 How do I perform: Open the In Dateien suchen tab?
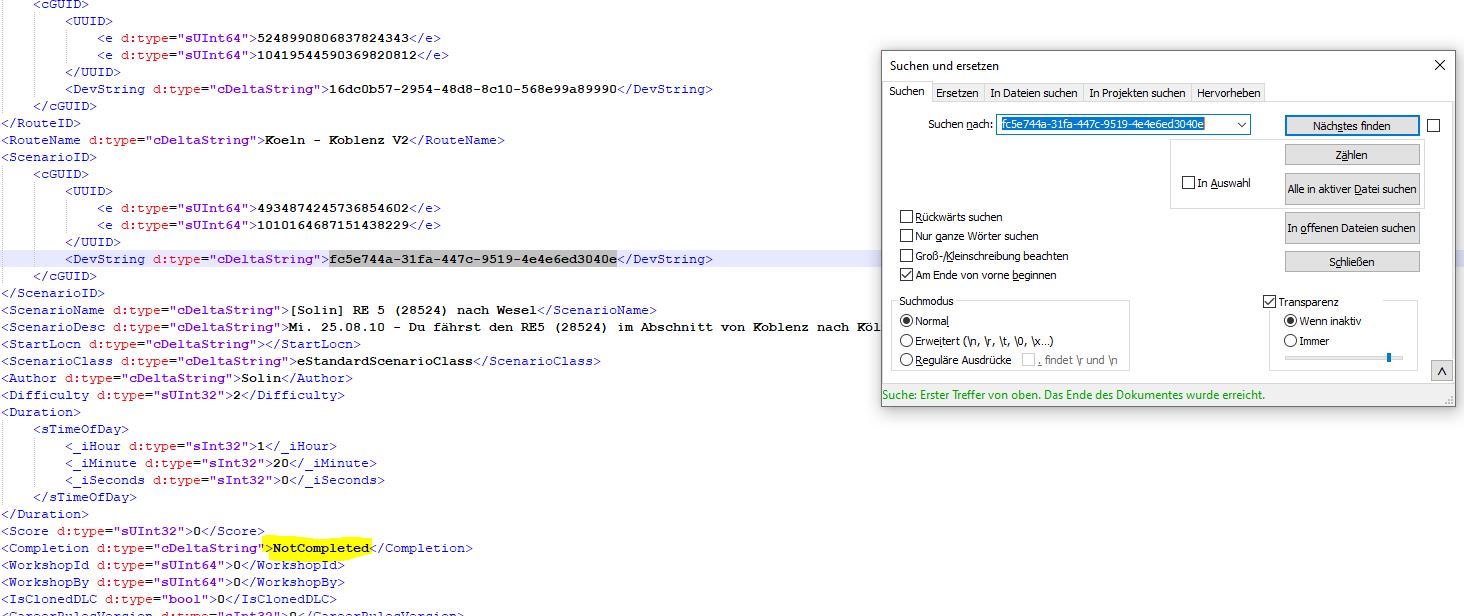click(x=1034, y=93)
